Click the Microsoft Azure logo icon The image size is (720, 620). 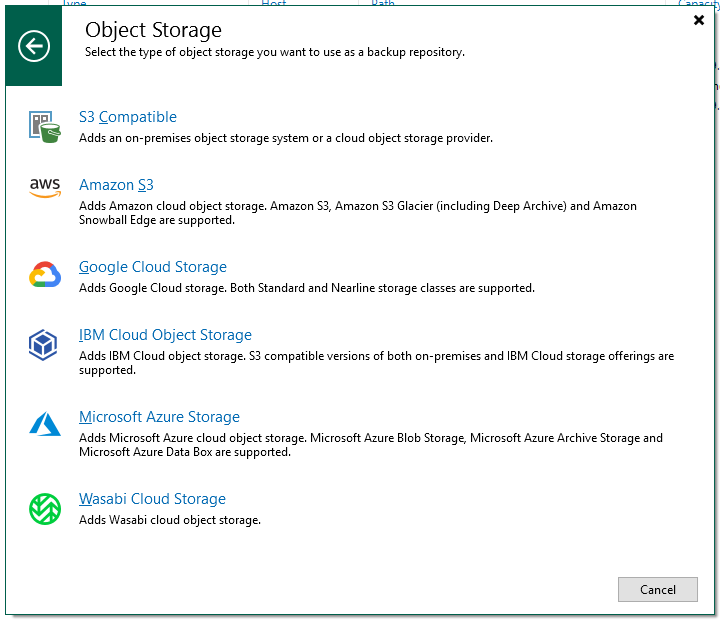click(x=45, y=424)
